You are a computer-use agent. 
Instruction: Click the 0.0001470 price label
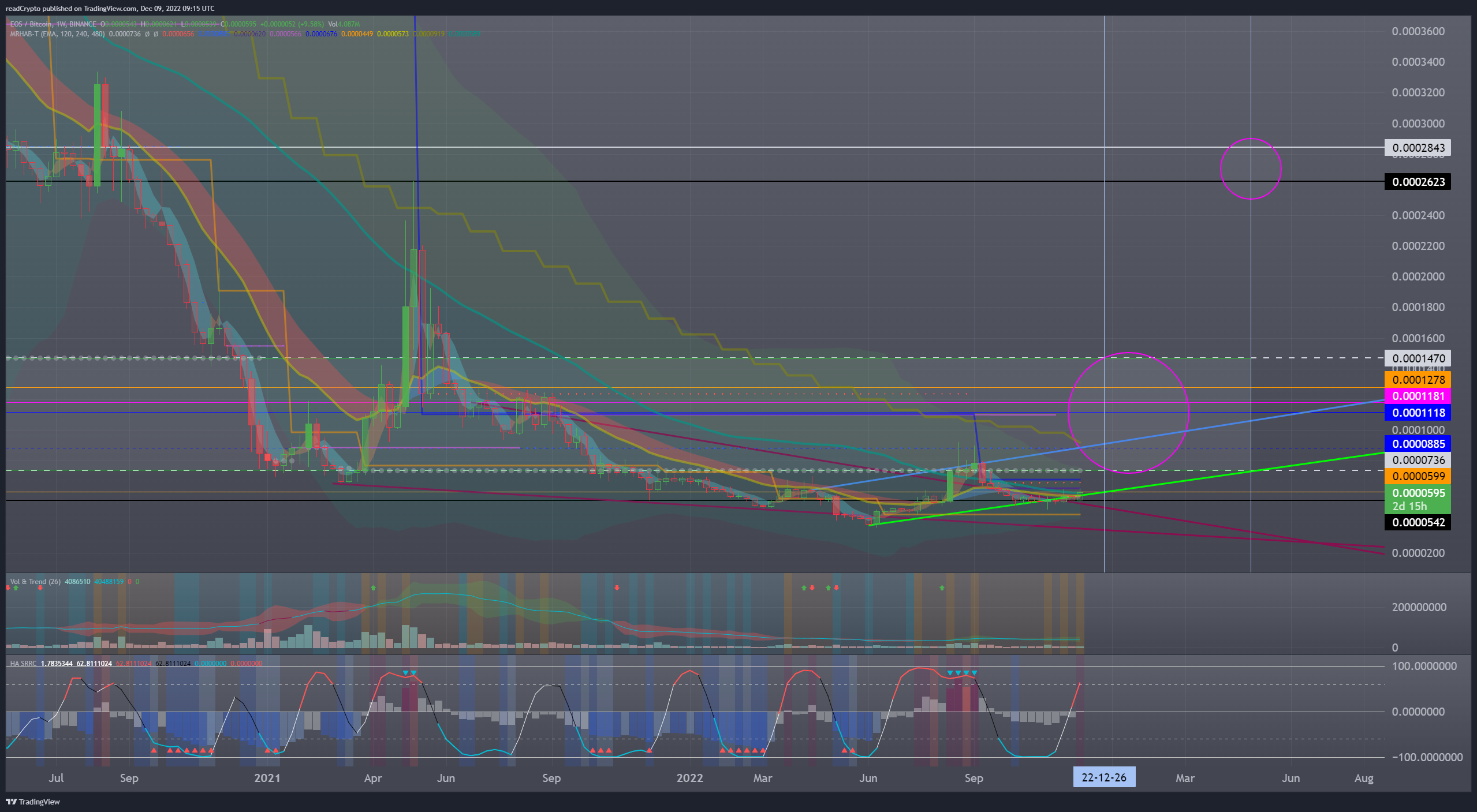(1418, 358)
